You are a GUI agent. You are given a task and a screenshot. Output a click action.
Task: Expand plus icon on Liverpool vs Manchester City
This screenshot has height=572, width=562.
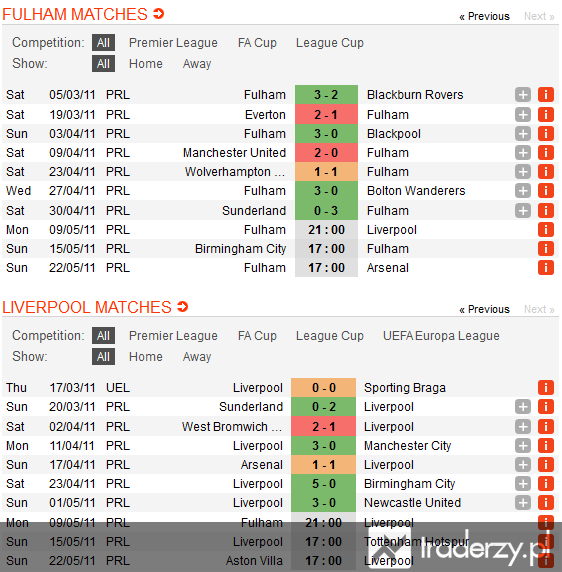523,445
